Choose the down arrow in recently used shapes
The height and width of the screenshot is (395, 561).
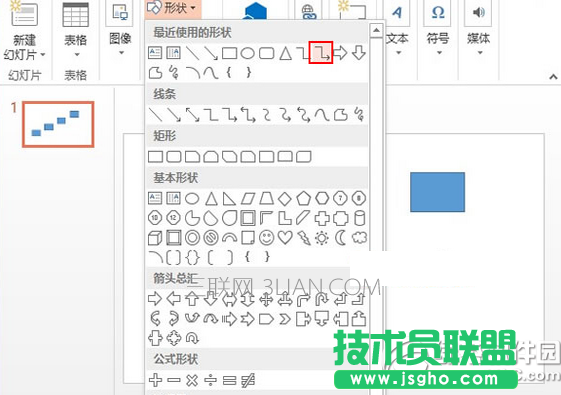pos(358,53)
